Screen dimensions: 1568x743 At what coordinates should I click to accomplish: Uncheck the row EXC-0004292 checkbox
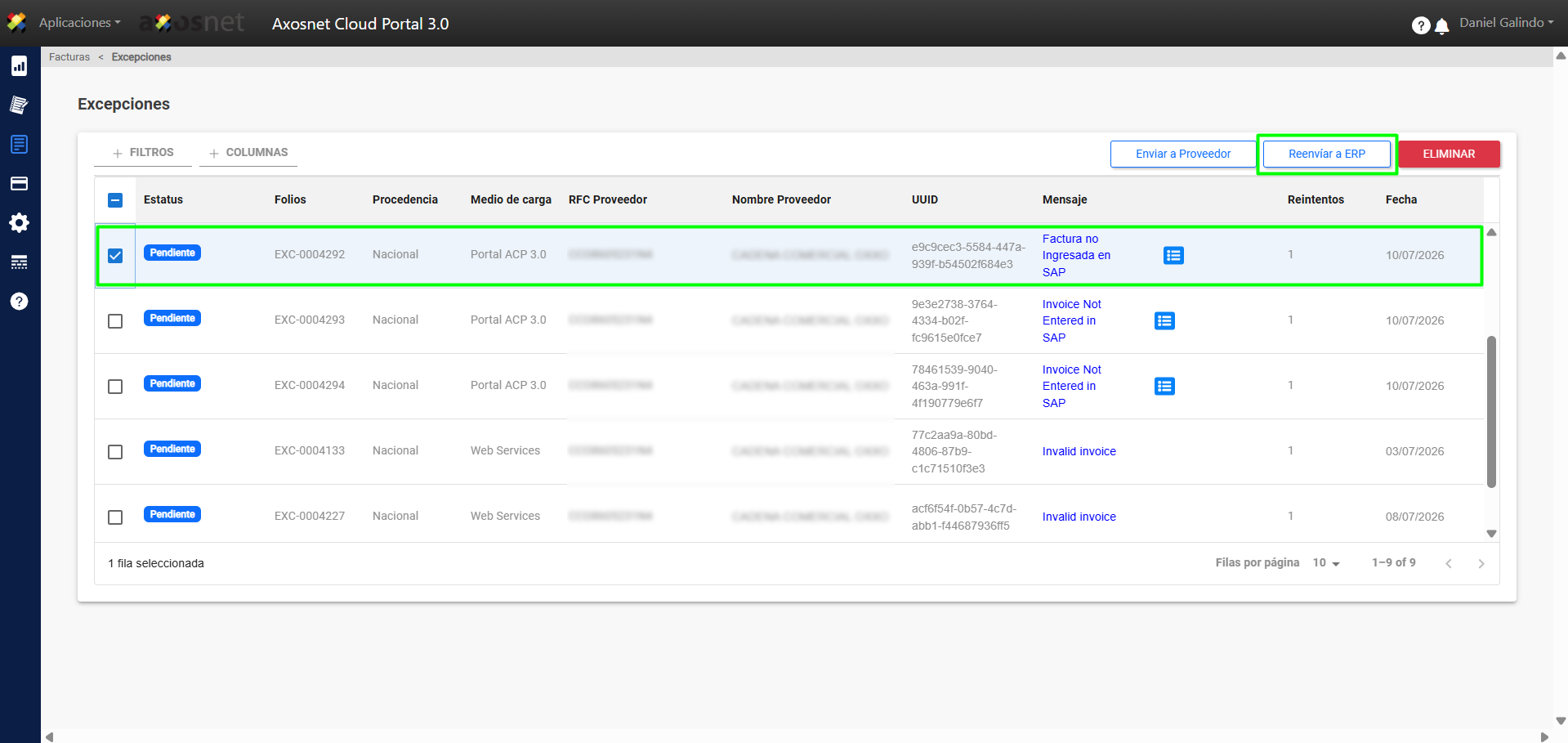[x=115, y=256]
